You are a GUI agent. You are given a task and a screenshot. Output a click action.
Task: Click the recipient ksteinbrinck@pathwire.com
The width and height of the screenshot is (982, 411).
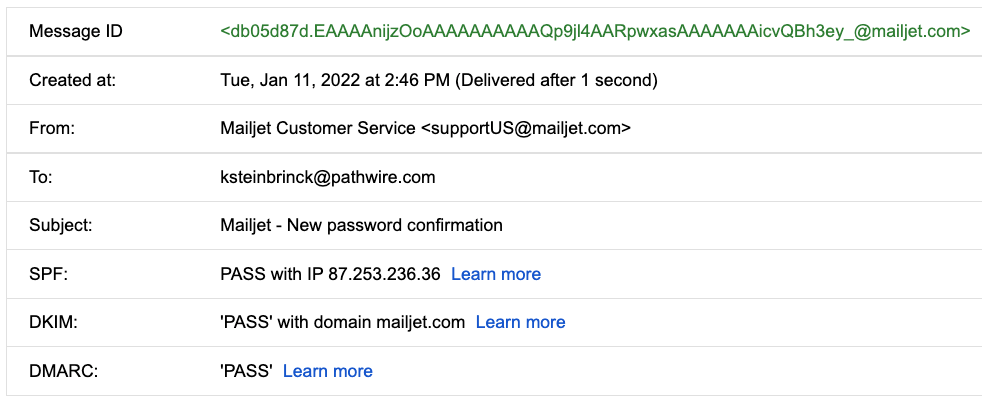328,177
